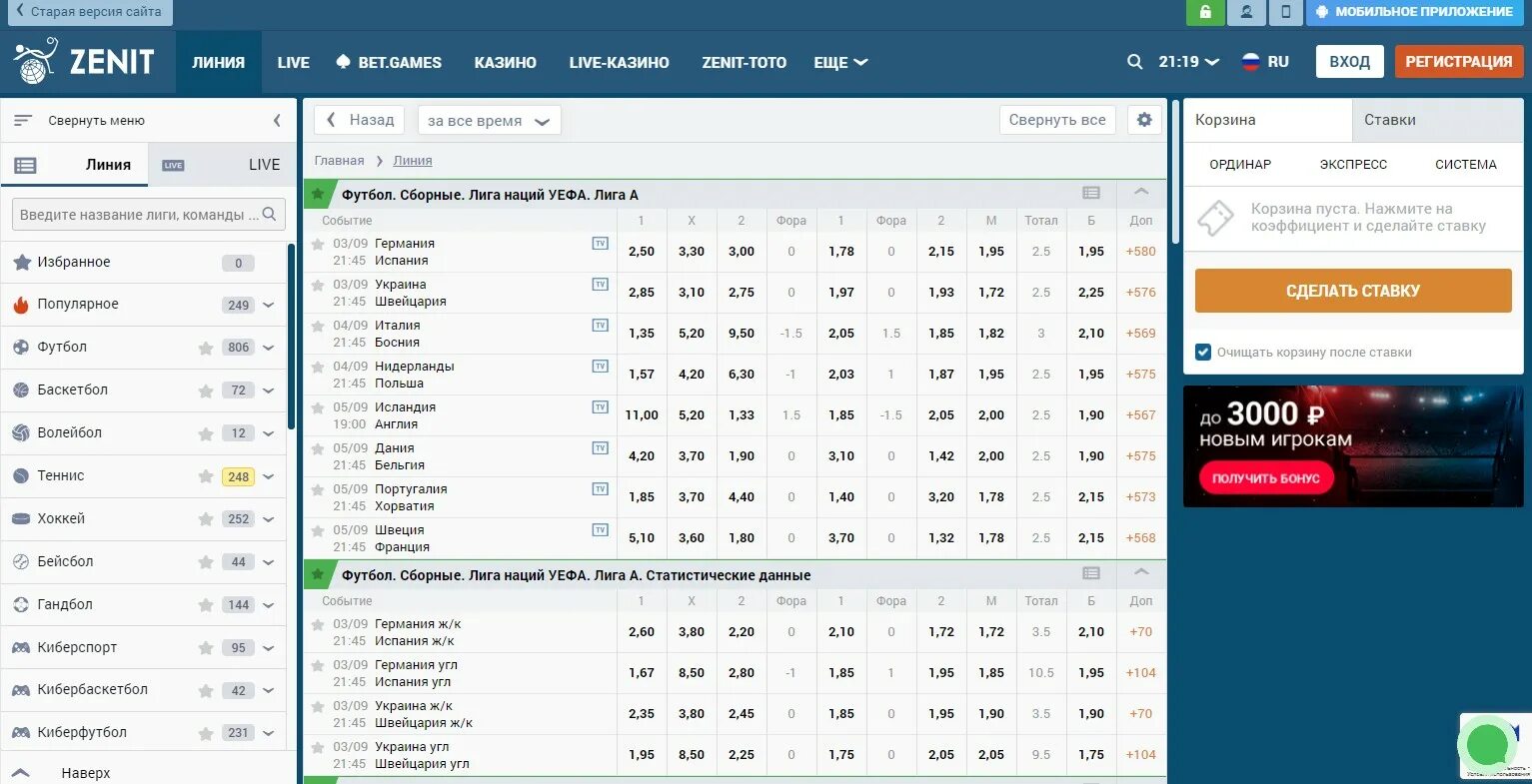Favorite the Теннис category star

tap(206, 477)
